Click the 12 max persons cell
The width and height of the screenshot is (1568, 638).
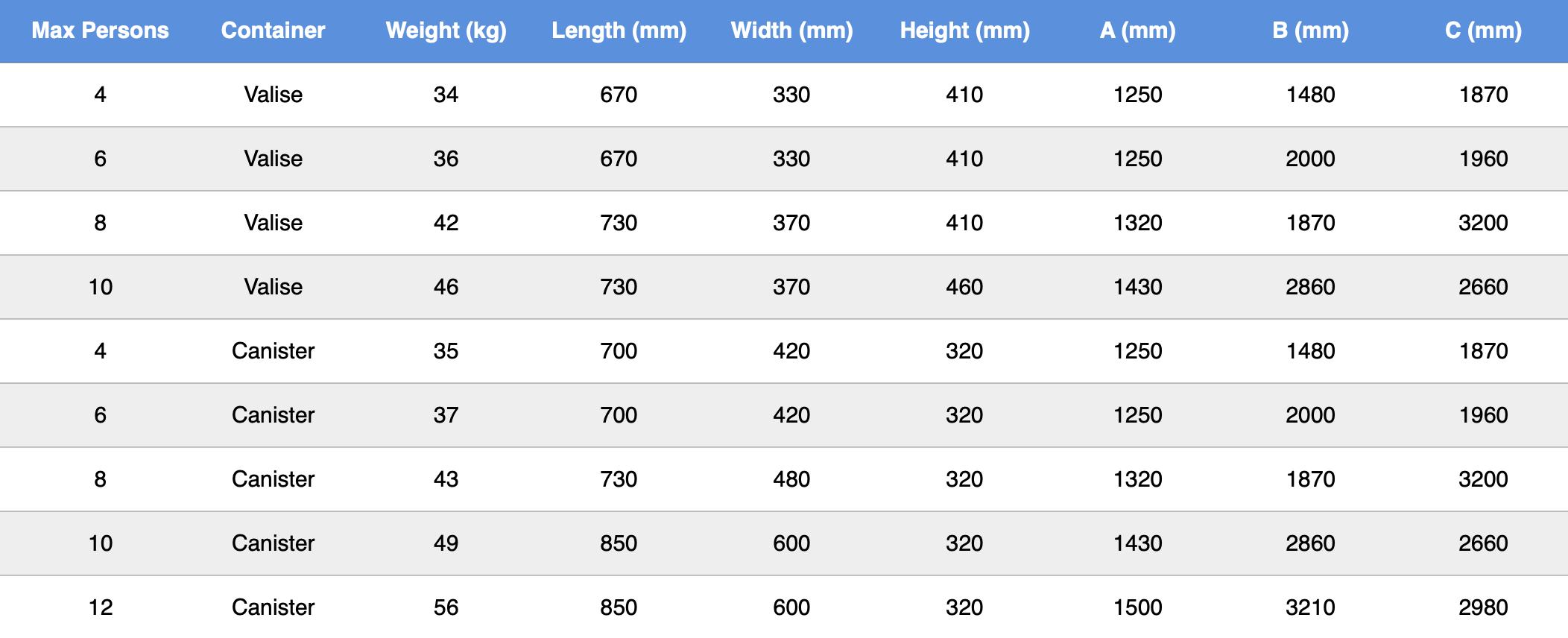(x=100, y=607)
